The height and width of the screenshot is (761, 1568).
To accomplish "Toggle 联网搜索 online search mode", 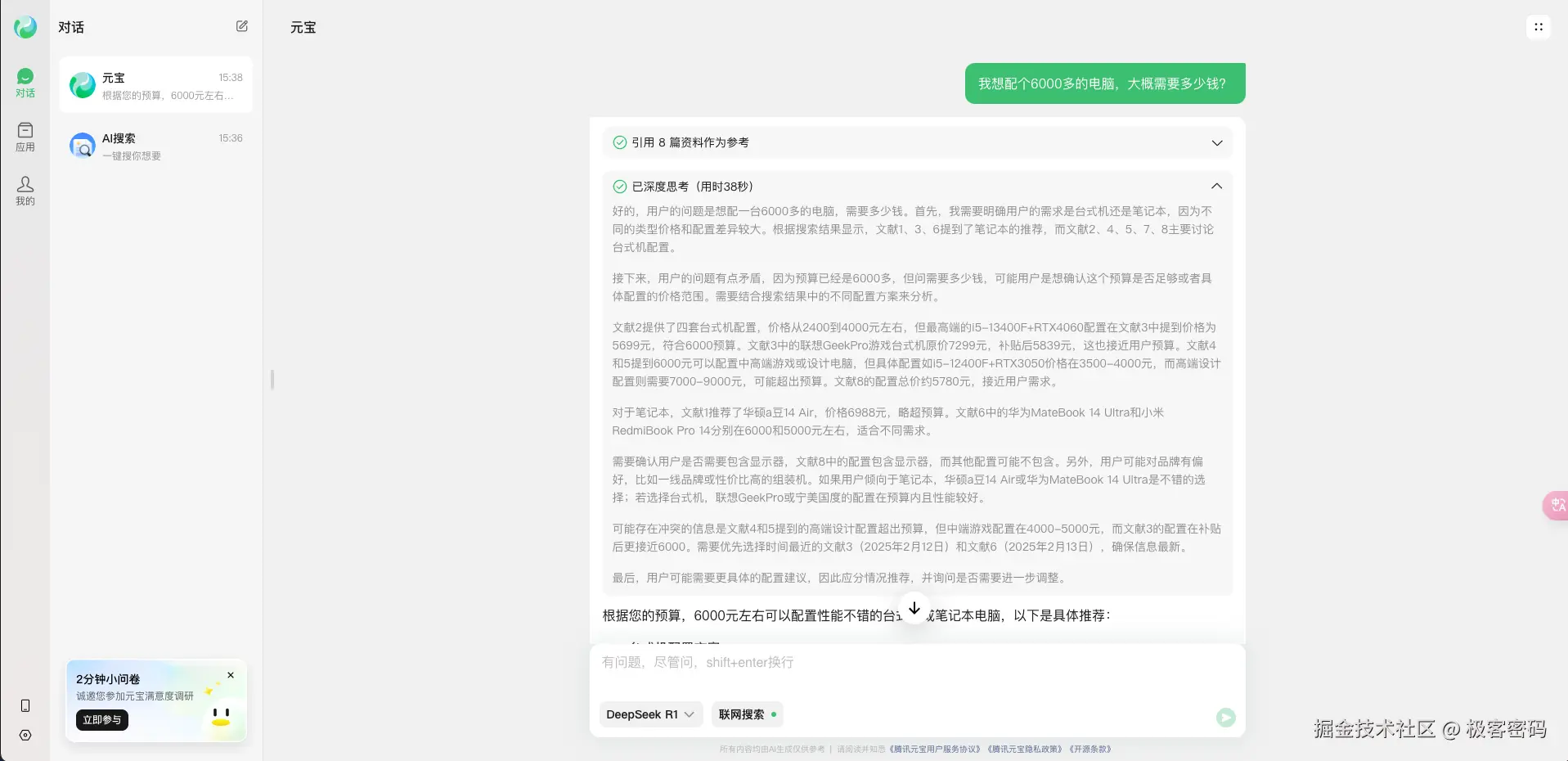I will tap(745, 714).
